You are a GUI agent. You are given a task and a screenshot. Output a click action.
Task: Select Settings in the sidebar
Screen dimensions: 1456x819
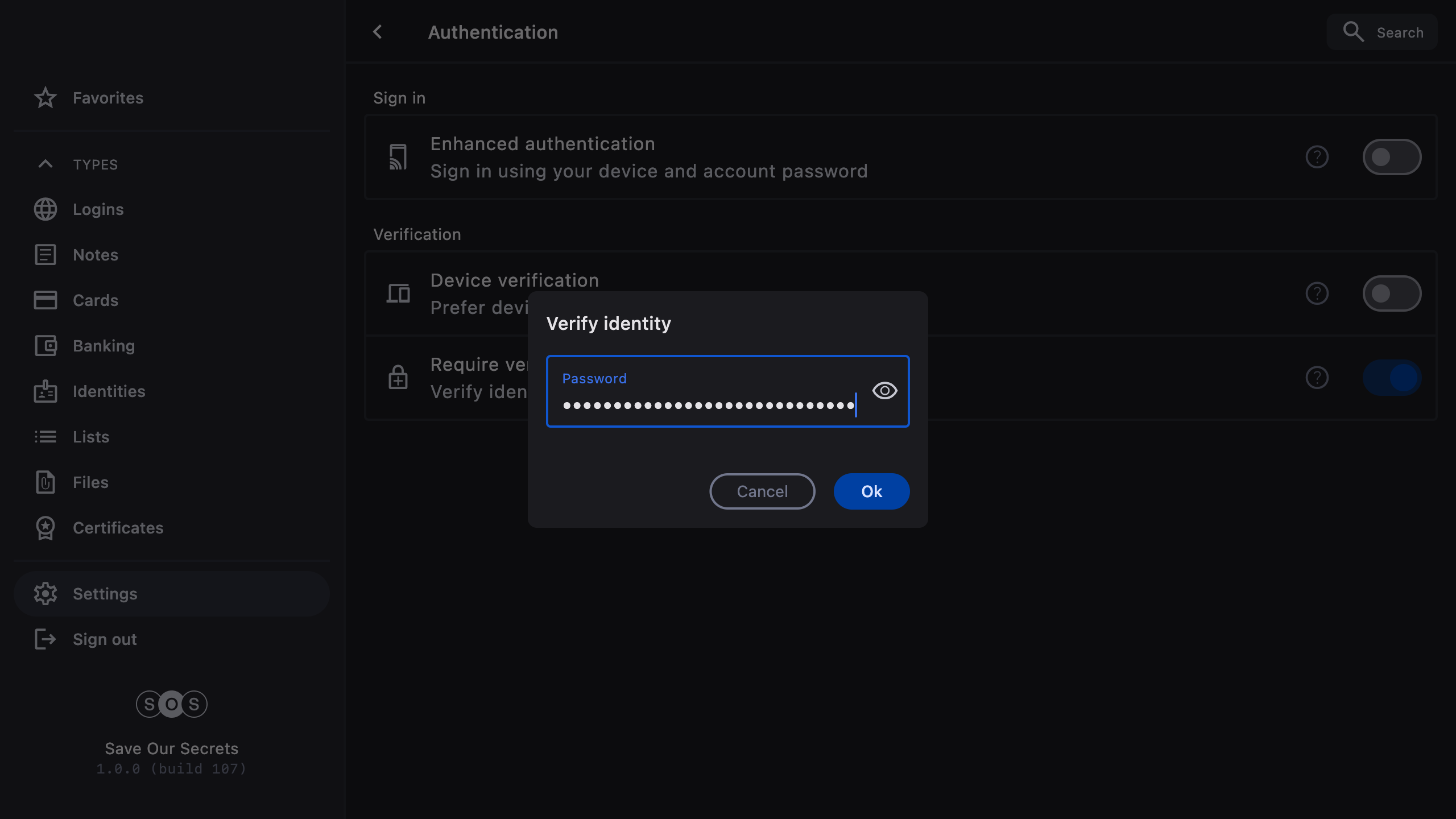(x=105, y=594)
